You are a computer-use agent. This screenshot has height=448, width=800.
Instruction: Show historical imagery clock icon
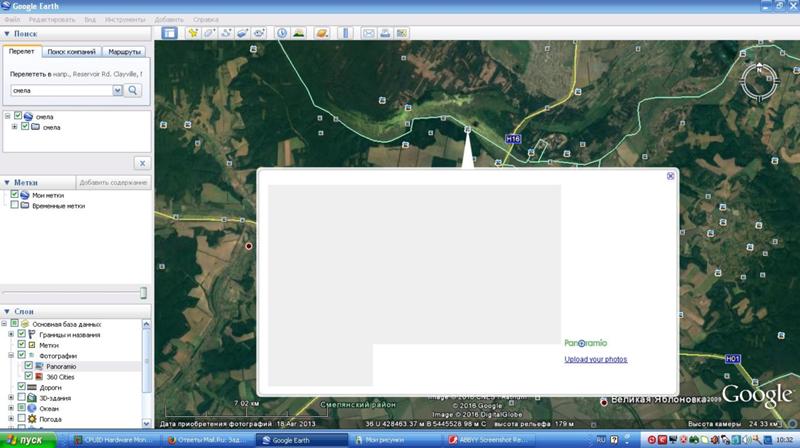[282, 33]
